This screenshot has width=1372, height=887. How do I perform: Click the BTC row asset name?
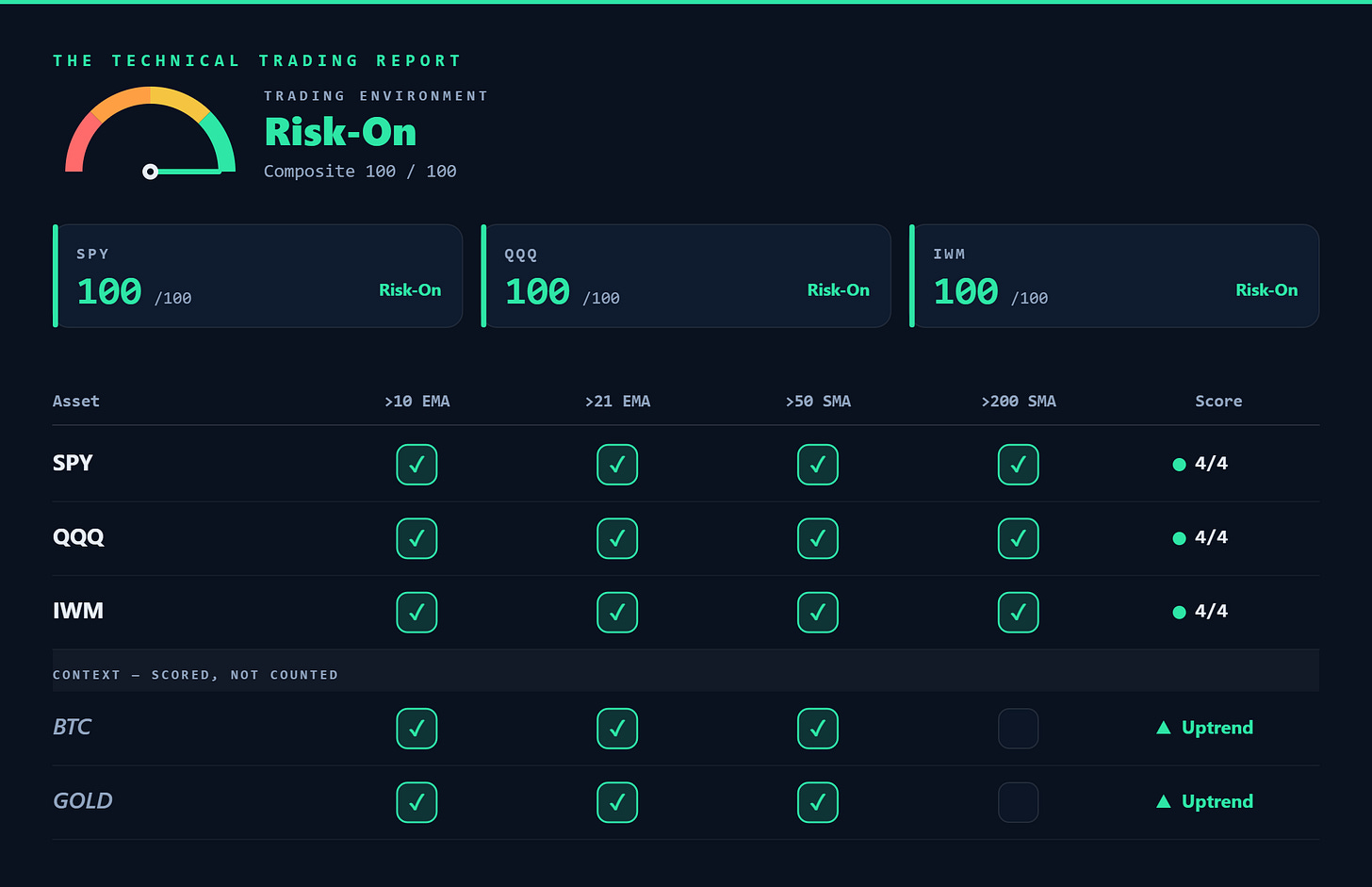tap(73, 727)
